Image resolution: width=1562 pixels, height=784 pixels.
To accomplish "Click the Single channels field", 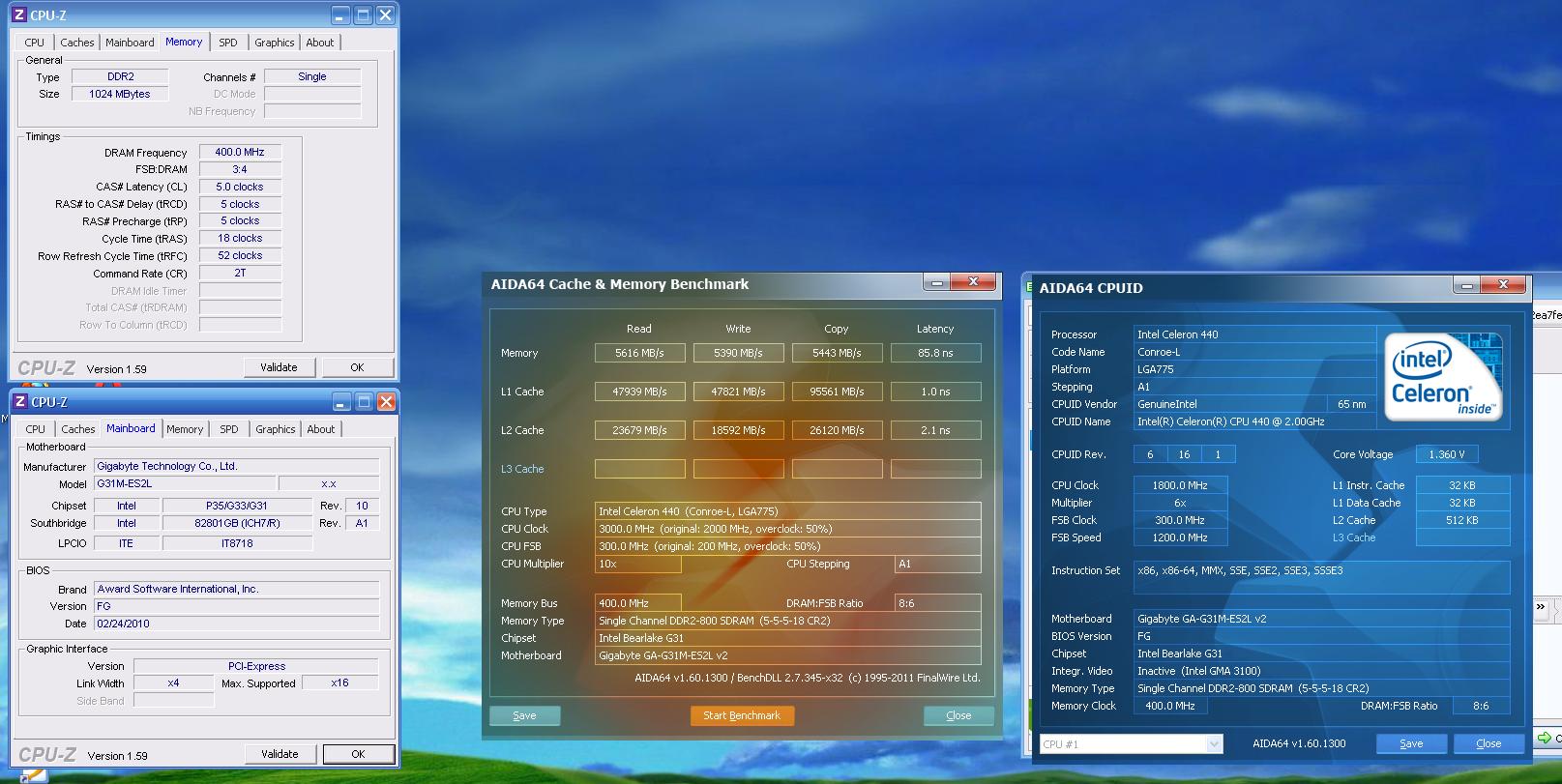I will coord(312,76).
